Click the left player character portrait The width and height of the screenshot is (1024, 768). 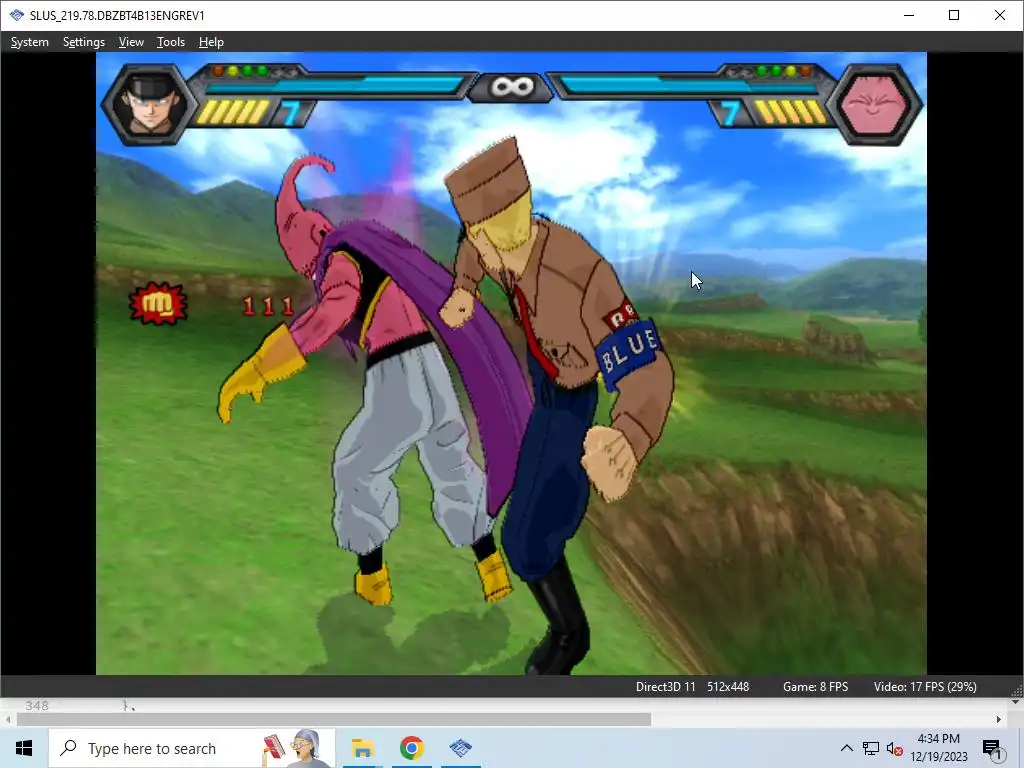[x=150, y=104]
